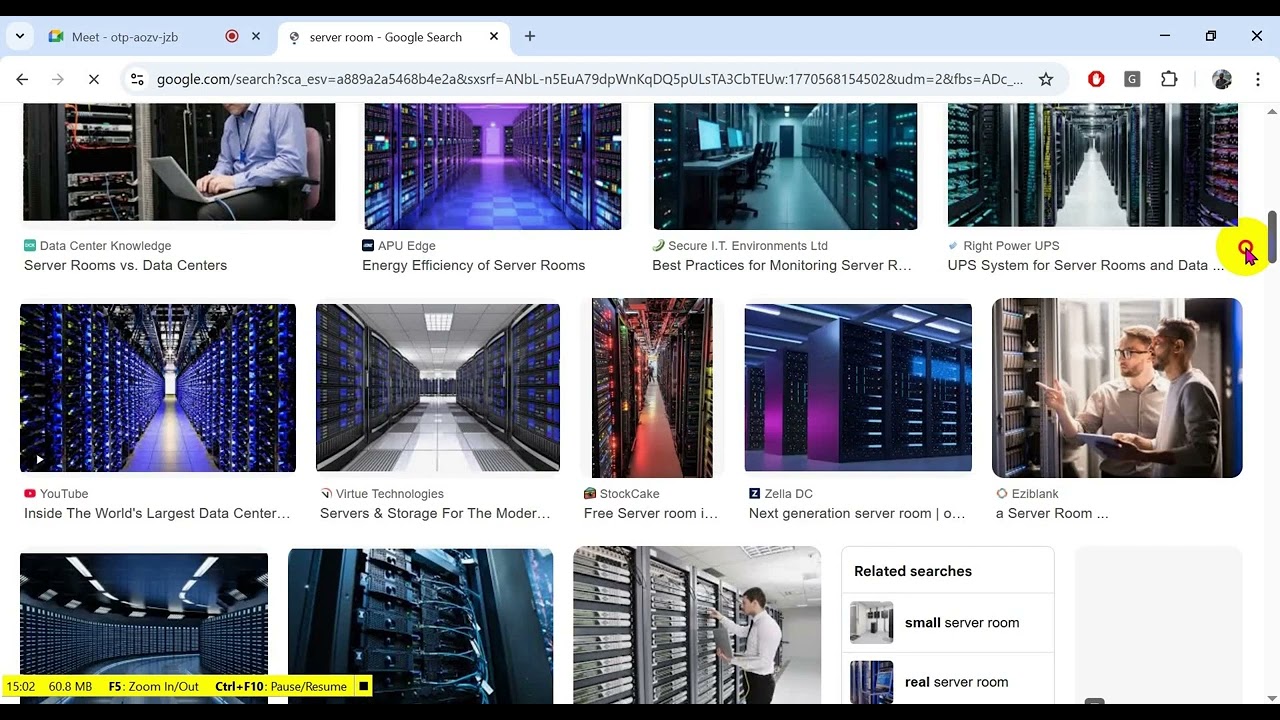Open the Data Center Knowledge source link
This screenshot has width=1280, height=720.
click(x=105, y=246)
